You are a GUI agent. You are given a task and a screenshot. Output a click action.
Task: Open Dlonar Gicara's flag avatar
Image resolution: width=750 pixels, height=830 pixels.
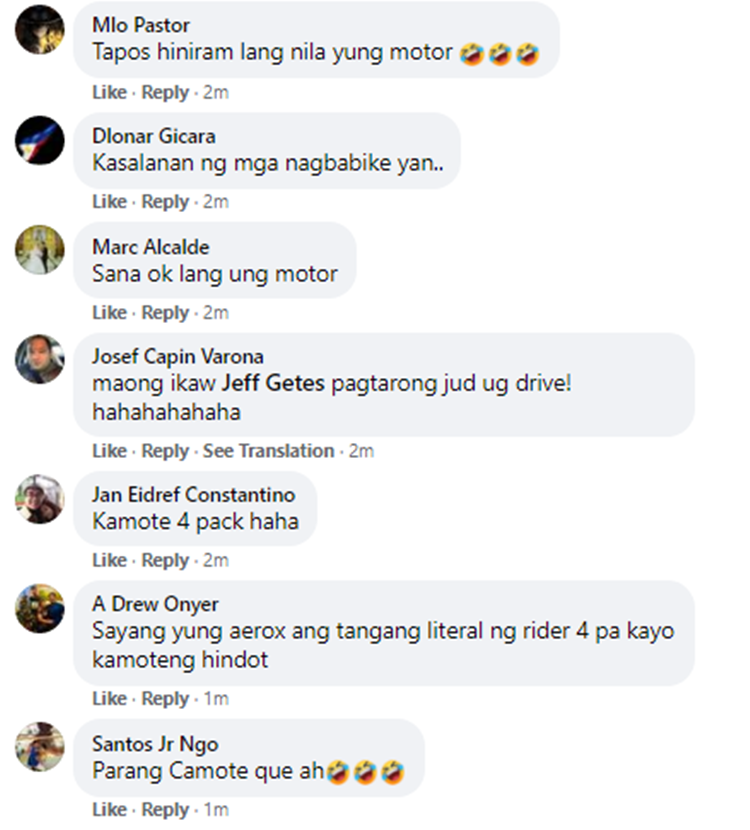40,140
